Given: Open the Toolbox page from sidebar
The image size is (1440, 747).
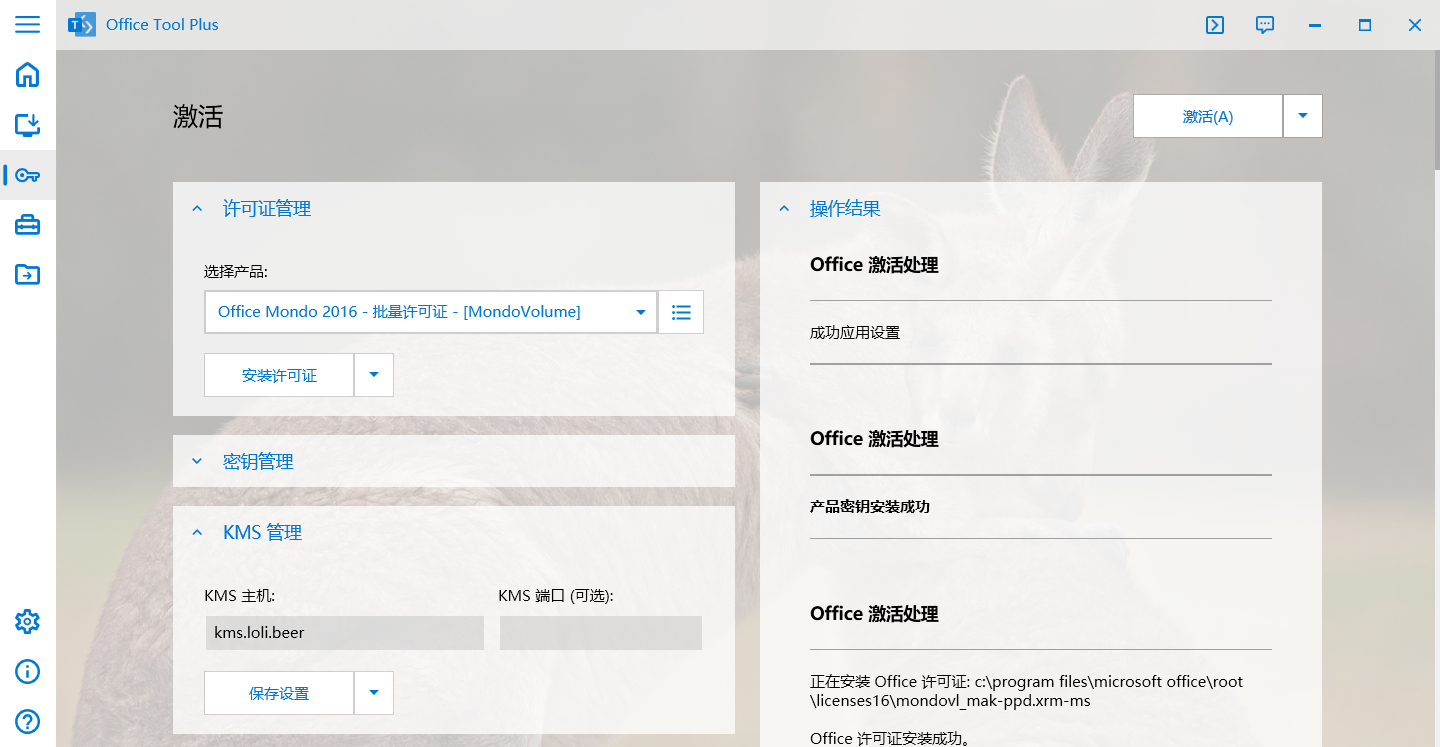Looking at the screenshot, I should [27, 225].
